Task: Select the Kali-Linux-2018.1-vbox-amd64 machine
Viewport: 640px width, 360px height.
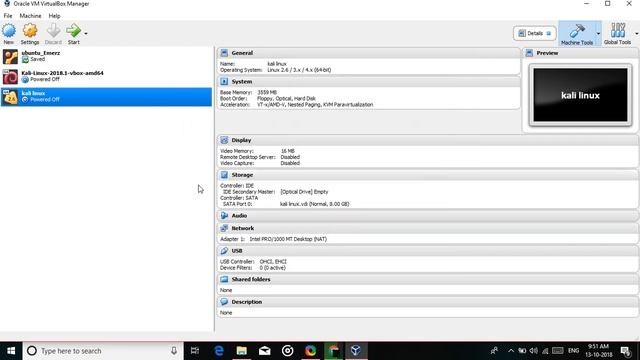Action: [x=106, y=76]
